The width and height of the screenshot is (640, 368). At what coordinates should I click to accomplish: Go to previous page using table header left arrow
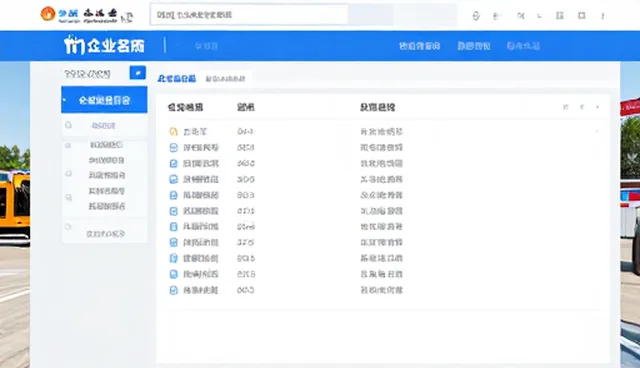click(582, 107)
